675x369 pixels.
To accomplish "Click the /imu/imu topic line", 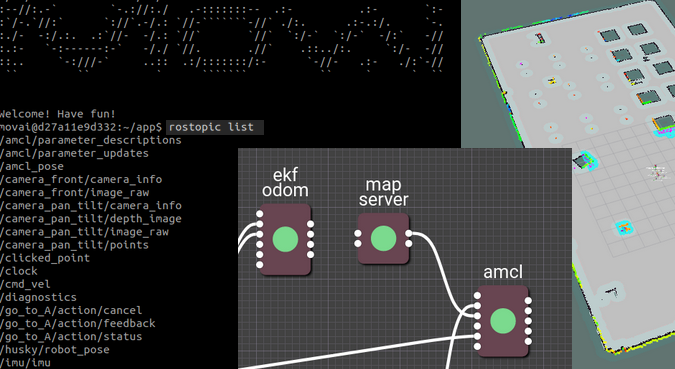I will coord(25,363).
